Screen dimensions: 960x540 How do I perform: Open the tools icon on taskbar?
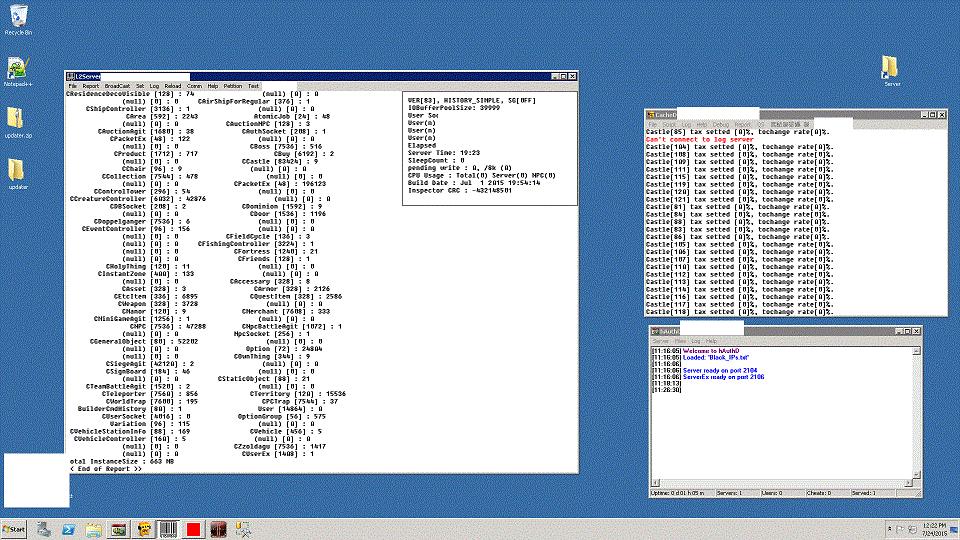[244, 529]
